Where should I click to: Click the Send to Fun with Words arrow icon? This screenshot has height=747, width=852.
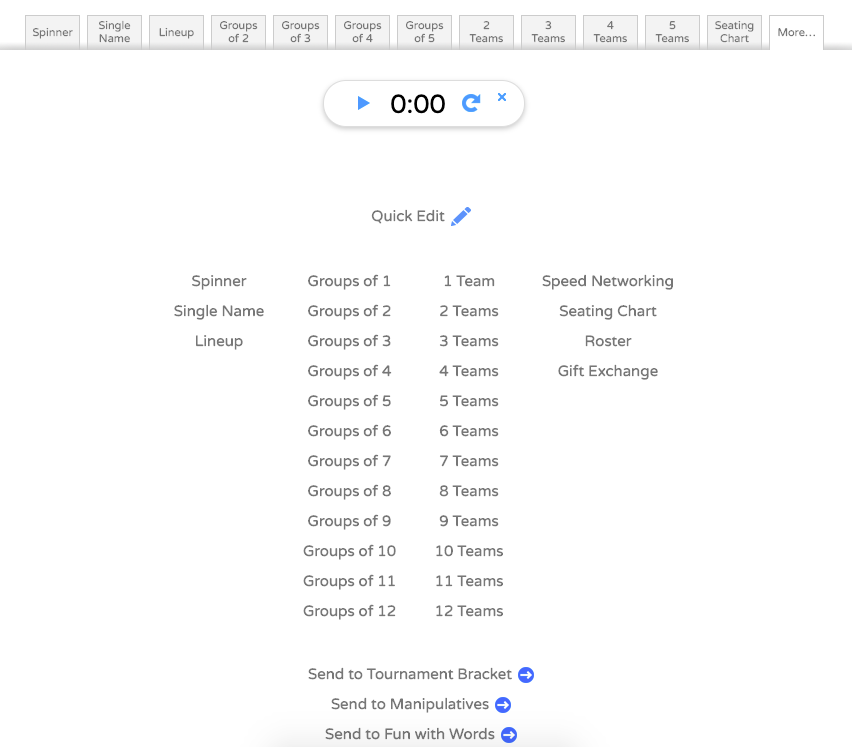[509, 735]
